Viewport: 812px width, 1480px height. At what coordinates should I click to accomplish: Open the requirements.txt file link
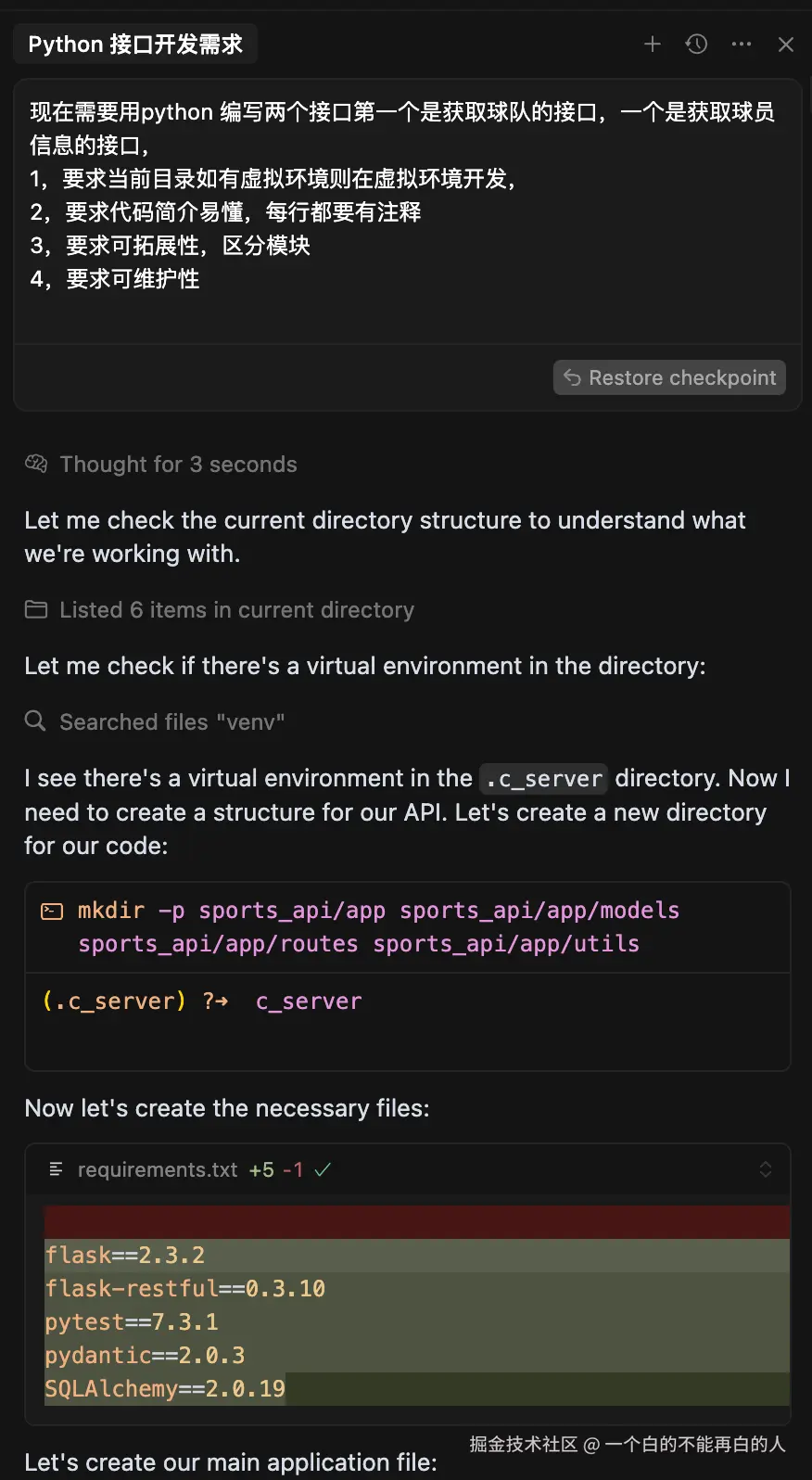tap(158, 1170)
